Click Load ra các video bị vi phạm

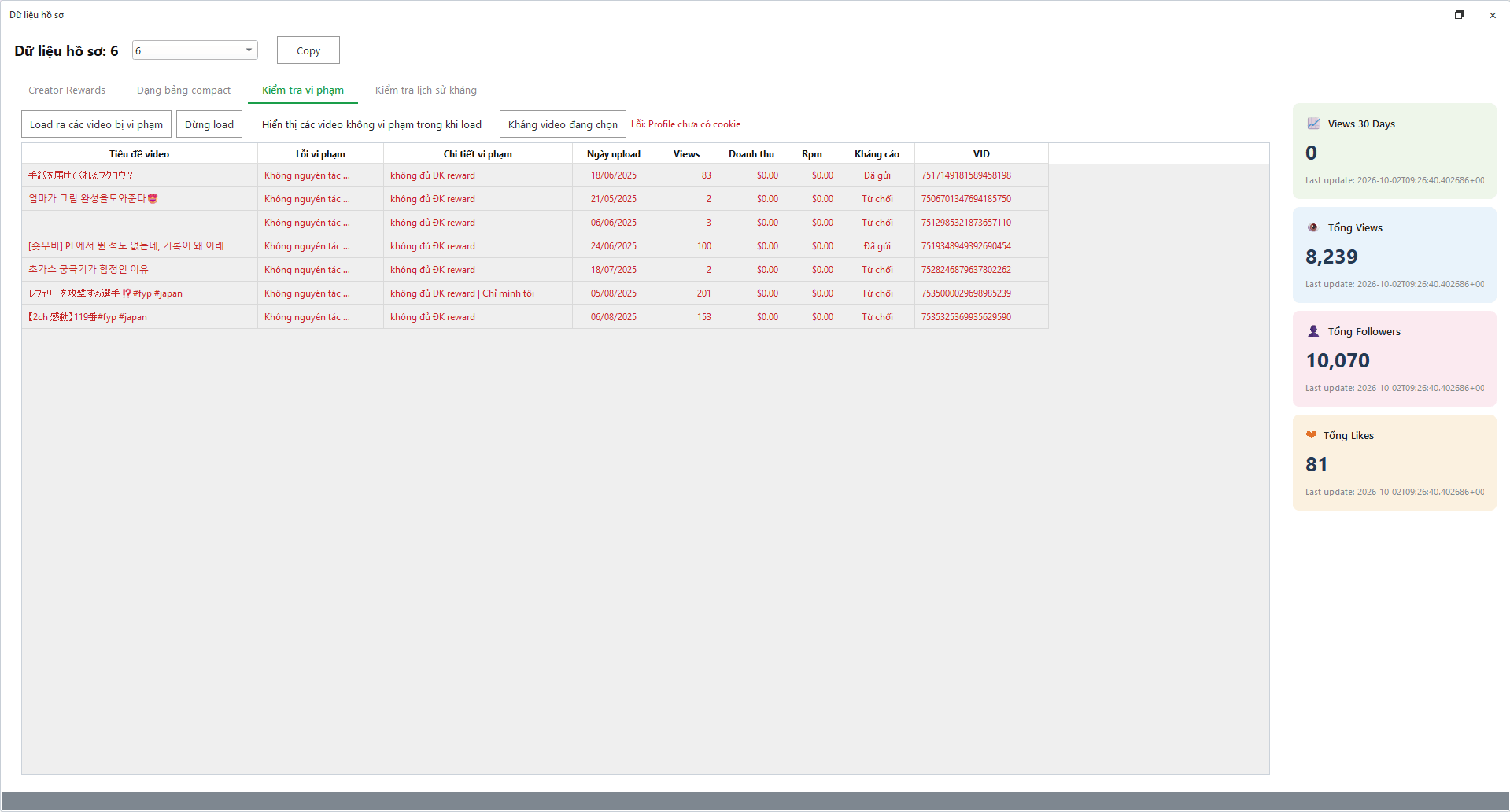[x=96, y=124]
